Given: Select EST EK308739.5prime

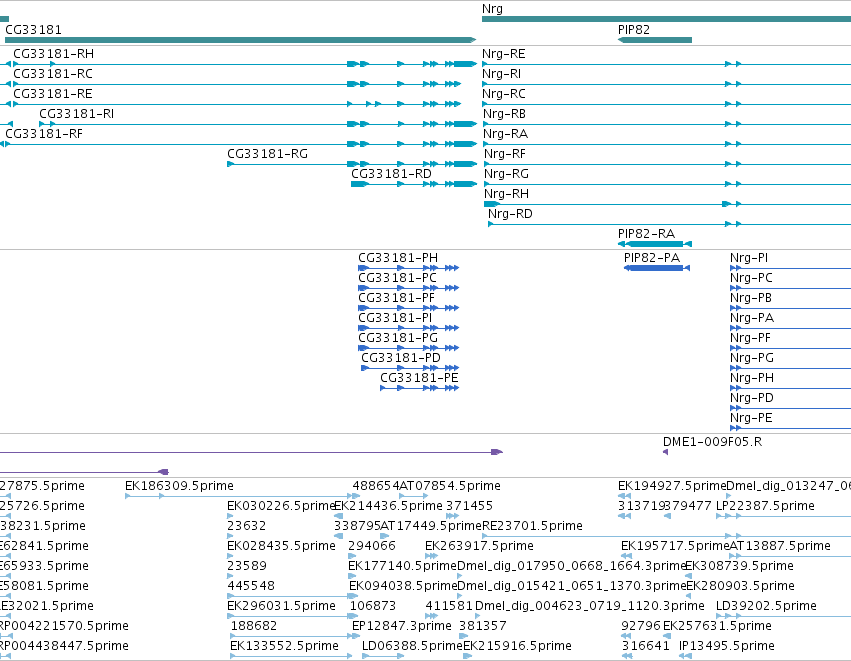Looking at the screenshot, I should [739, 567].
